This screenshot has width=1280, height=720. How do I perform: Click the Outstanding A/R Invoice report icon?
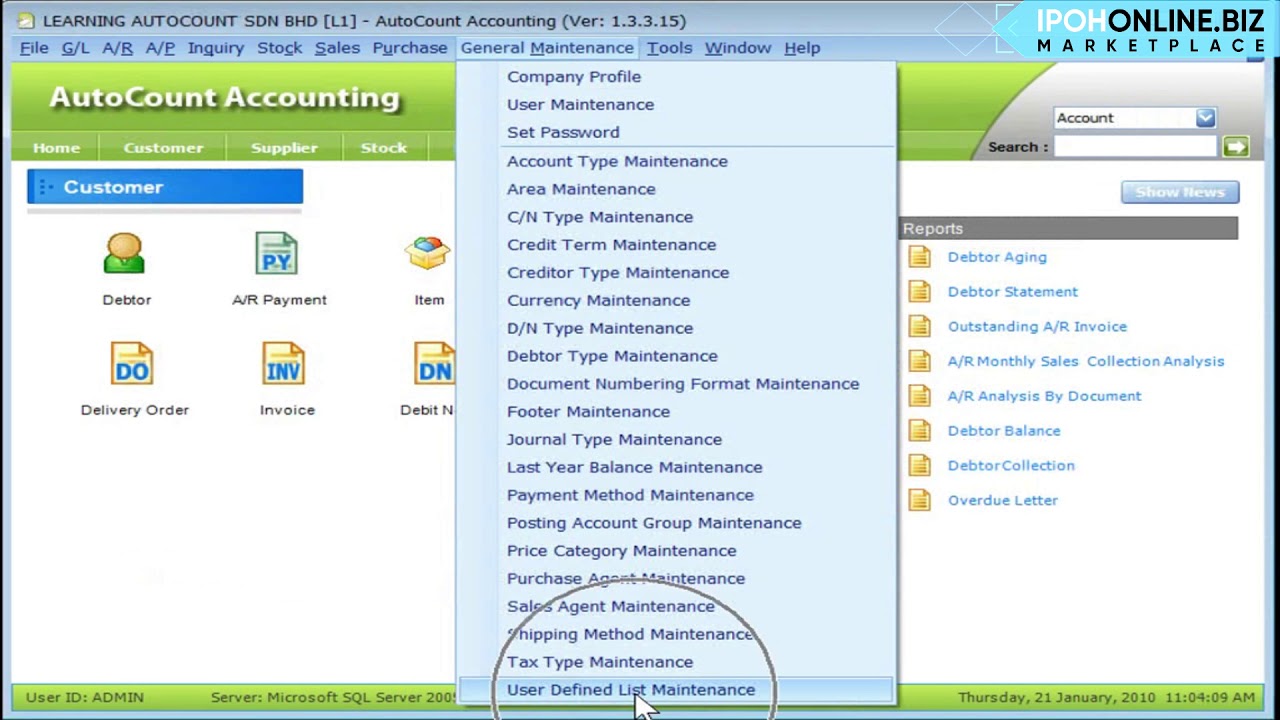click(919, 327)
